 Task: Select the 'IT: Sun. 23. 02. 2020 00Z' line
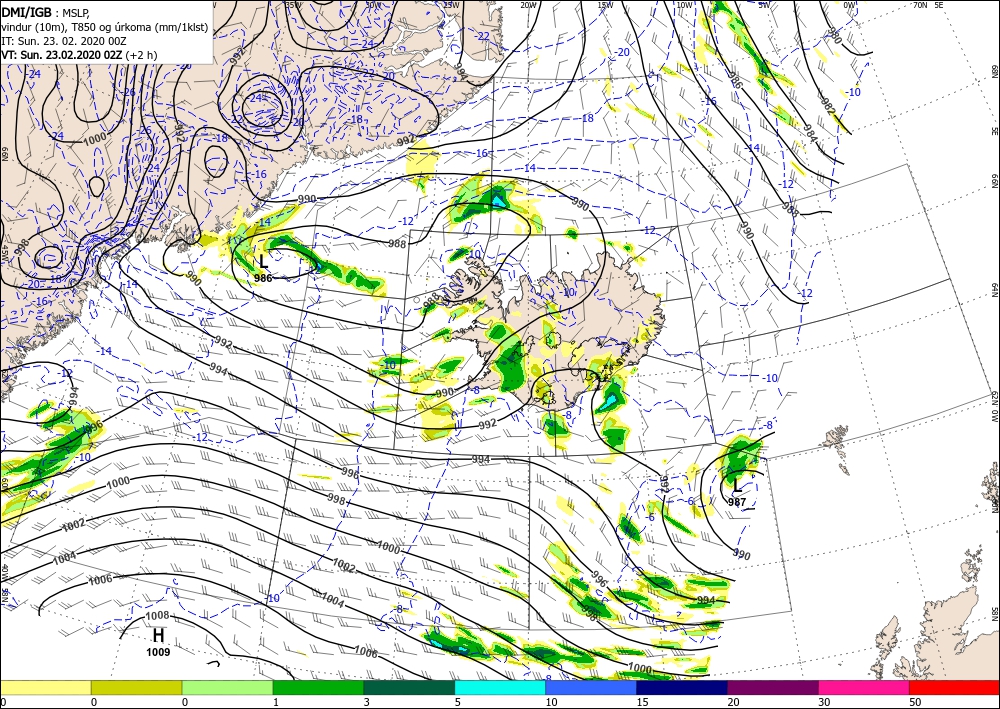click(64, 41)
